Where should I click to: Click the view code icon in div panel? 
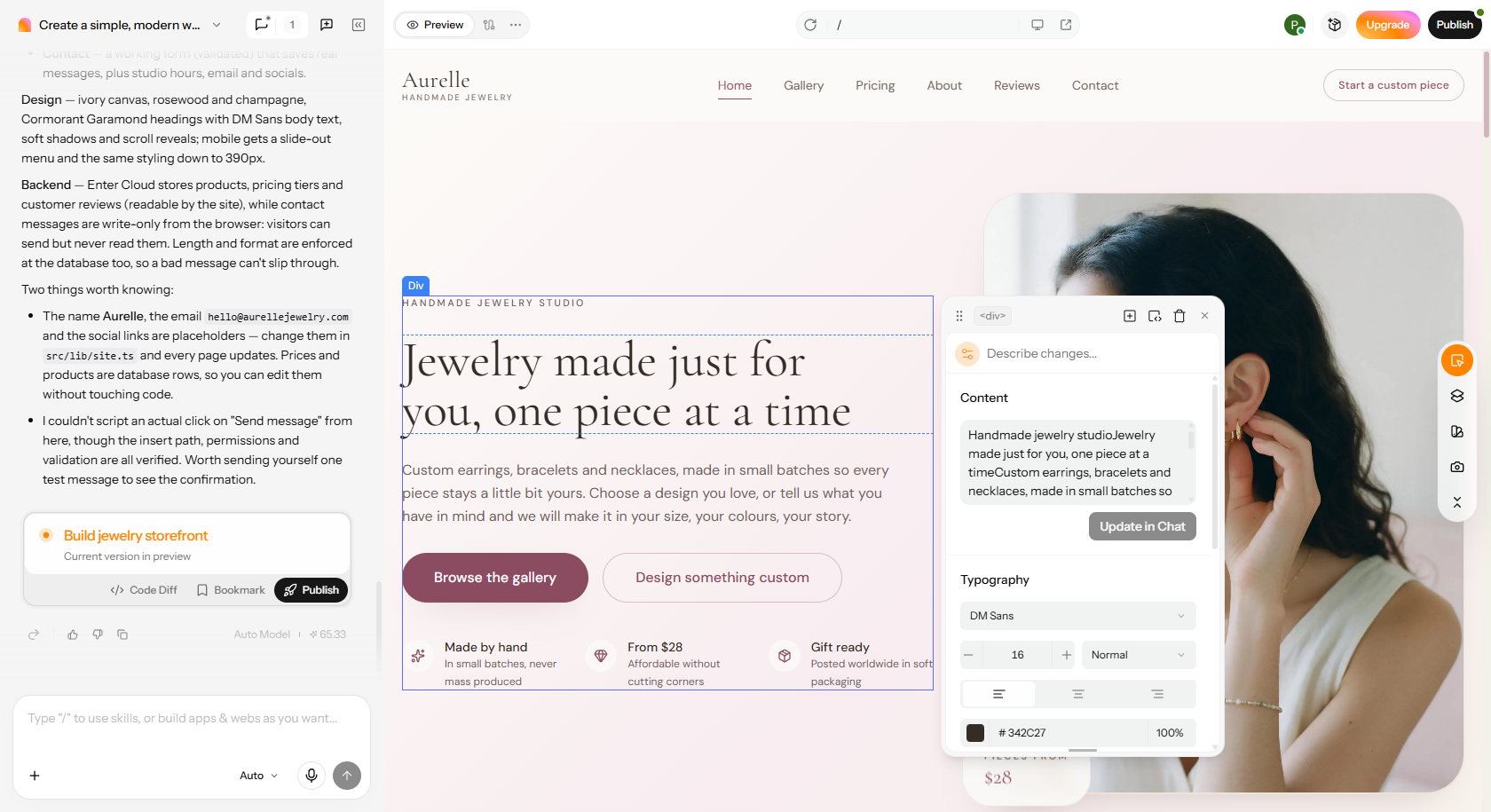(x=1155, y=316)
